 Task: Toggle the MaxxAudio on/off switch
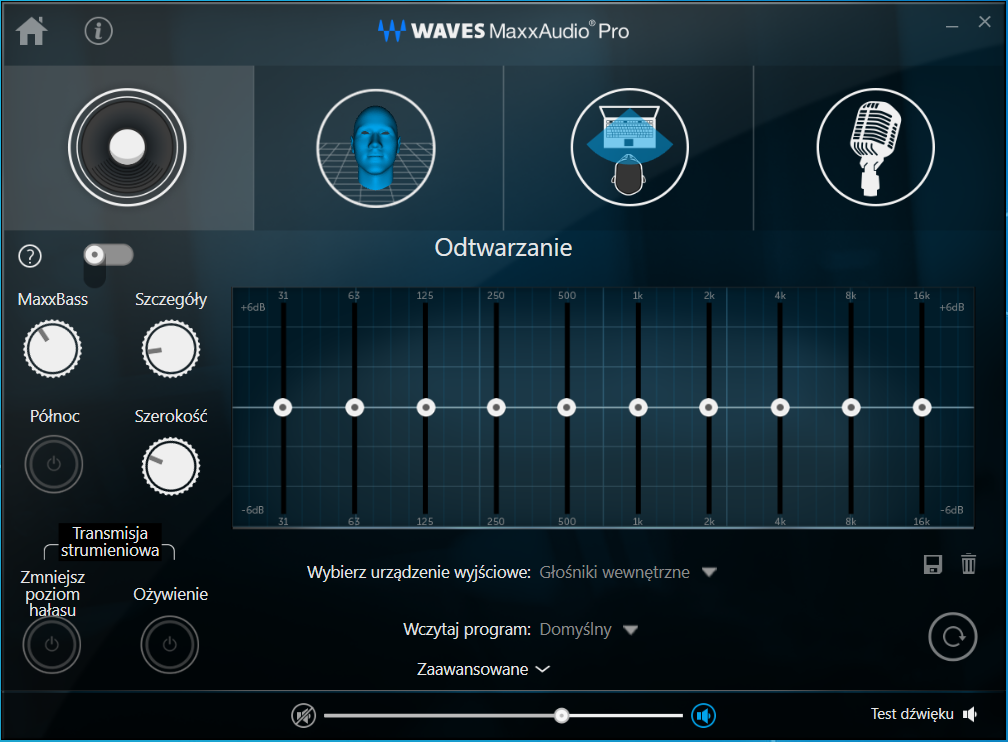point(108,255)
